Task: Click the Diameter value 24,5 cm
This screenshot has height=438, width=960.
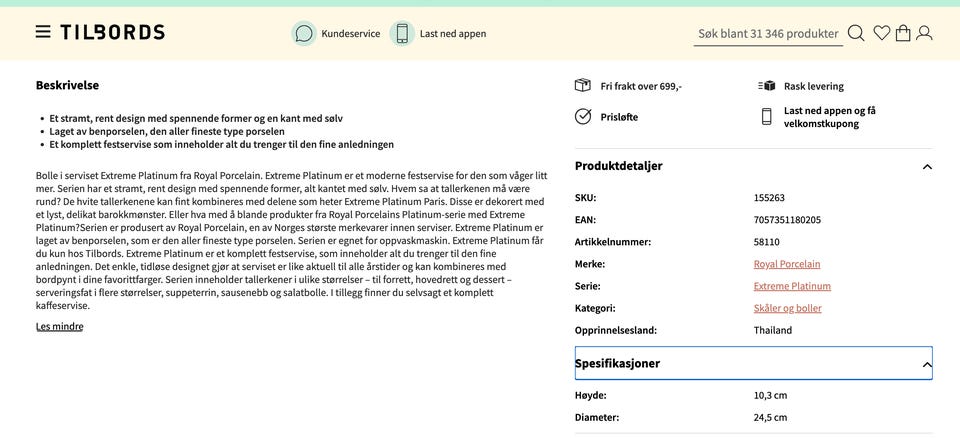Action: [770, 418]
